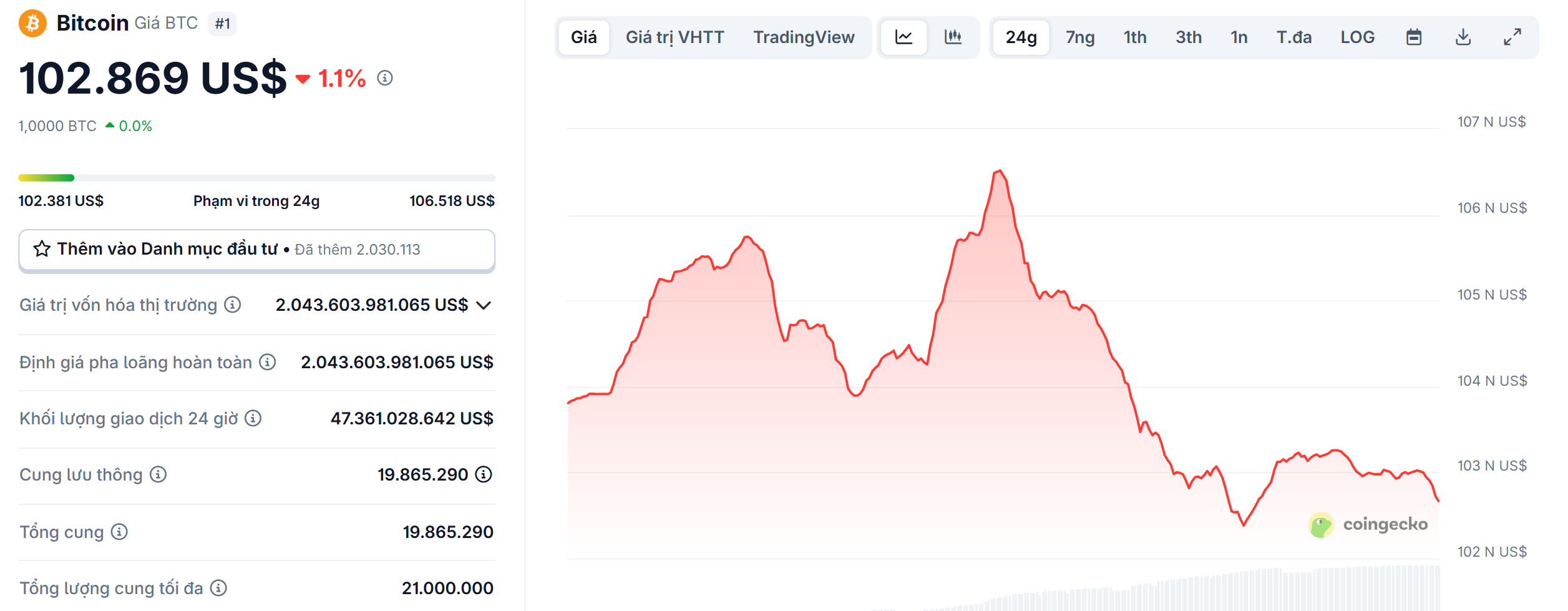Open info icon beside Cung lưu thông label

158,475
